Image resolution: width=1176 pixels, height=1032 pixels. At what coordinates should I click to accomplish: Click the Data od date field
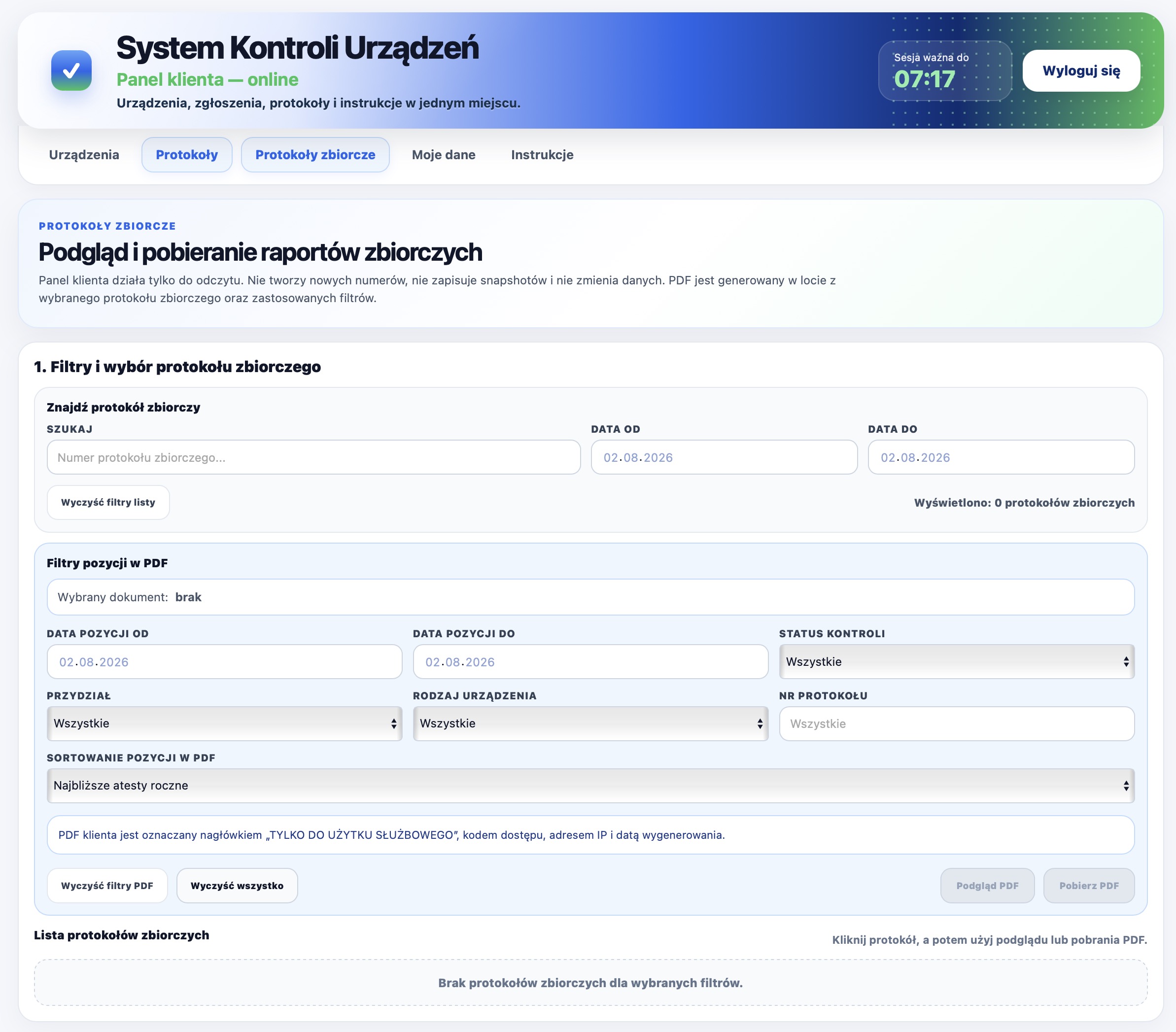[724, 457]
